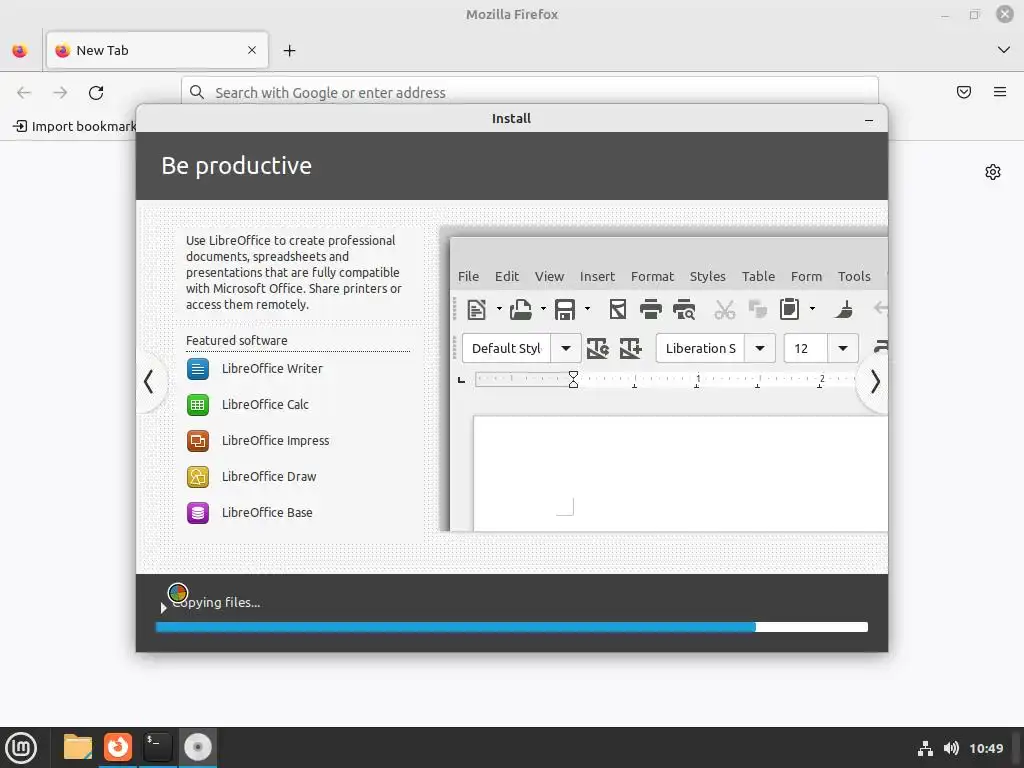Go to the previous installer slide
Screen dimensions: 1024x768
tap(150, 381)
